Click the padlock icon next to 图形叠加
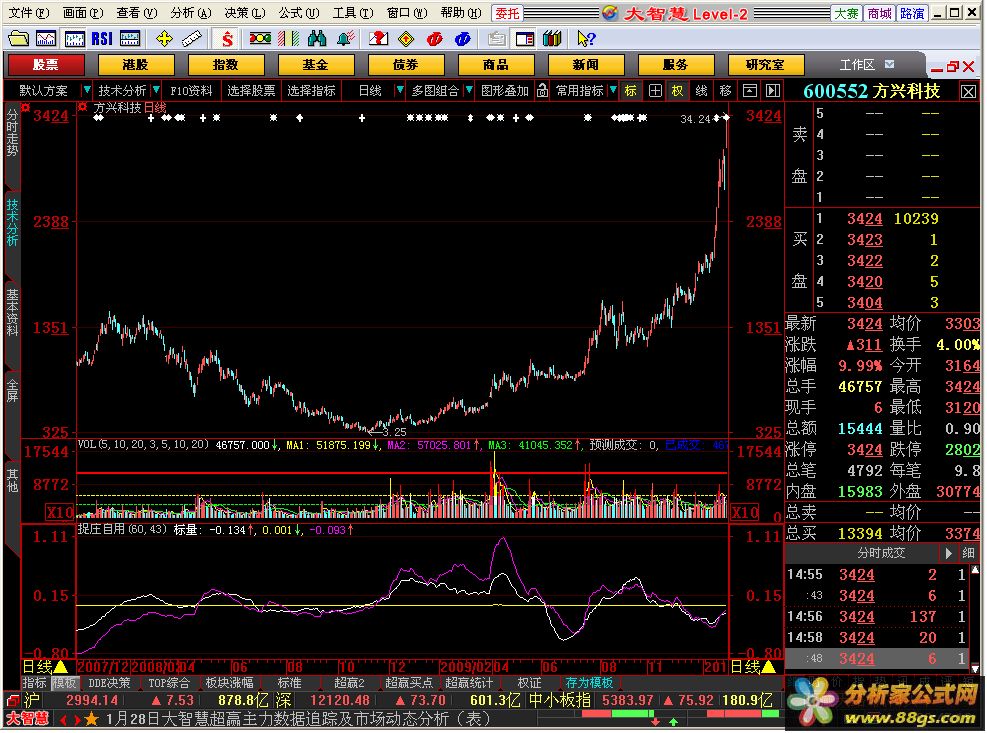Image resolution: width=987 pixels, height=733 pixels. point(543,91)
